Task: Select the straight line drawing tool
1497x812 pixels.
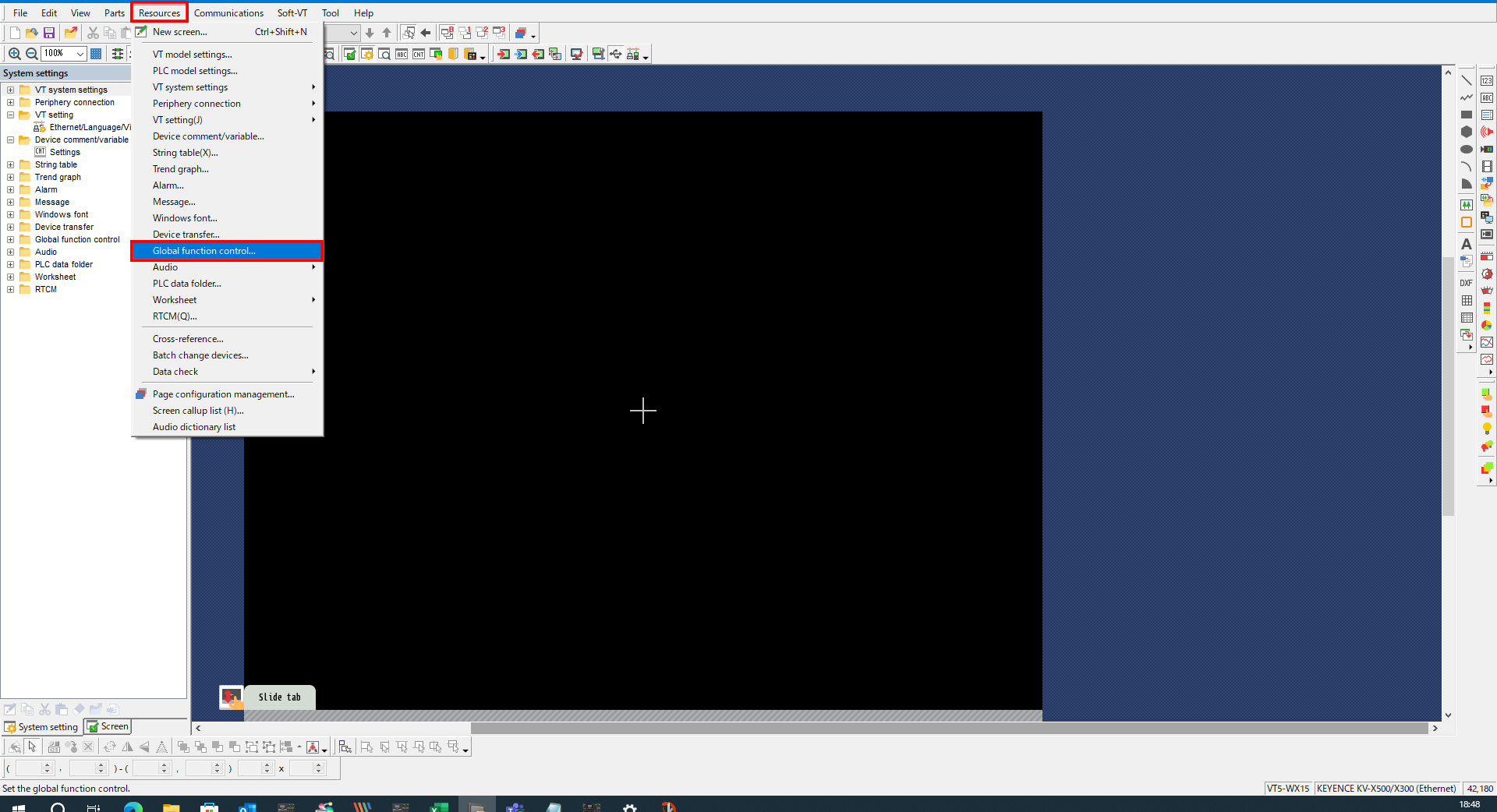Action: pos(1467,80)
